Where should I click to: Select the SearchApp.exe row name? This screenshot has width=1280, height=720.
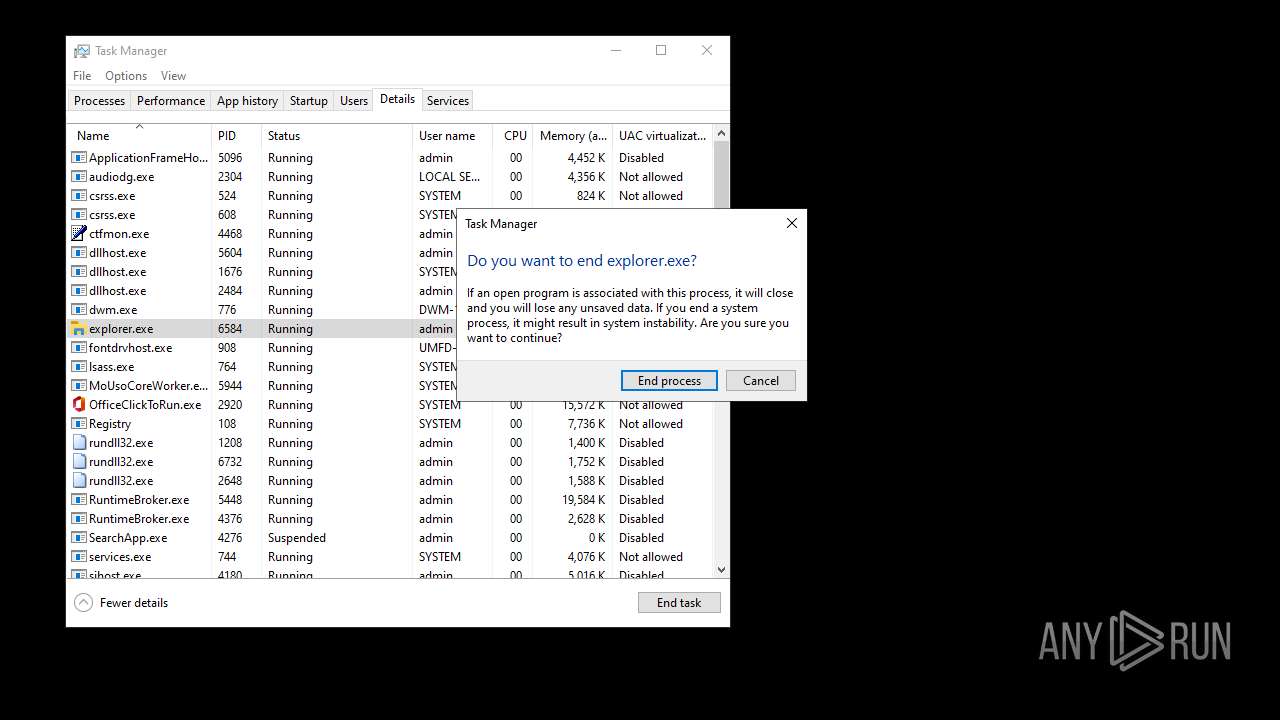(x=128, y=537)
